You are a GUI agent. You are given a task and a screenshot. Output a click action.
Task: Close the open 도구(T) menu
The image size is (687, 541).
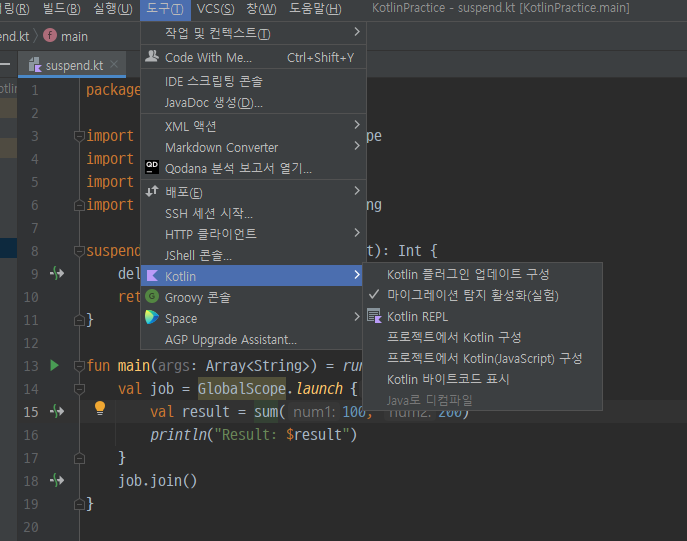165,9
